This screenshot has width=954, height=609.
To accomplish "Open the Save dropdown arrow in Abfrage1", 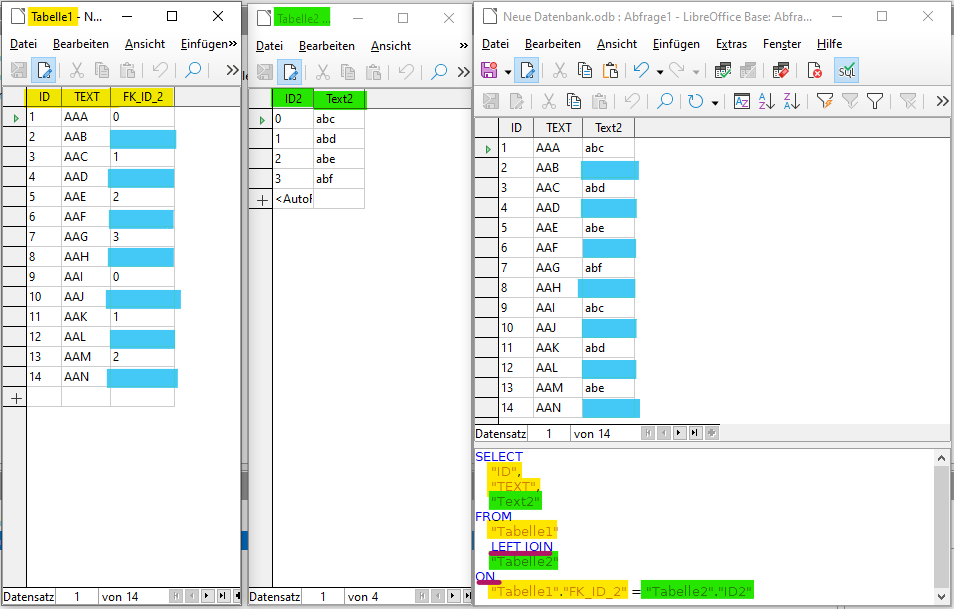I will click(507, 72).
